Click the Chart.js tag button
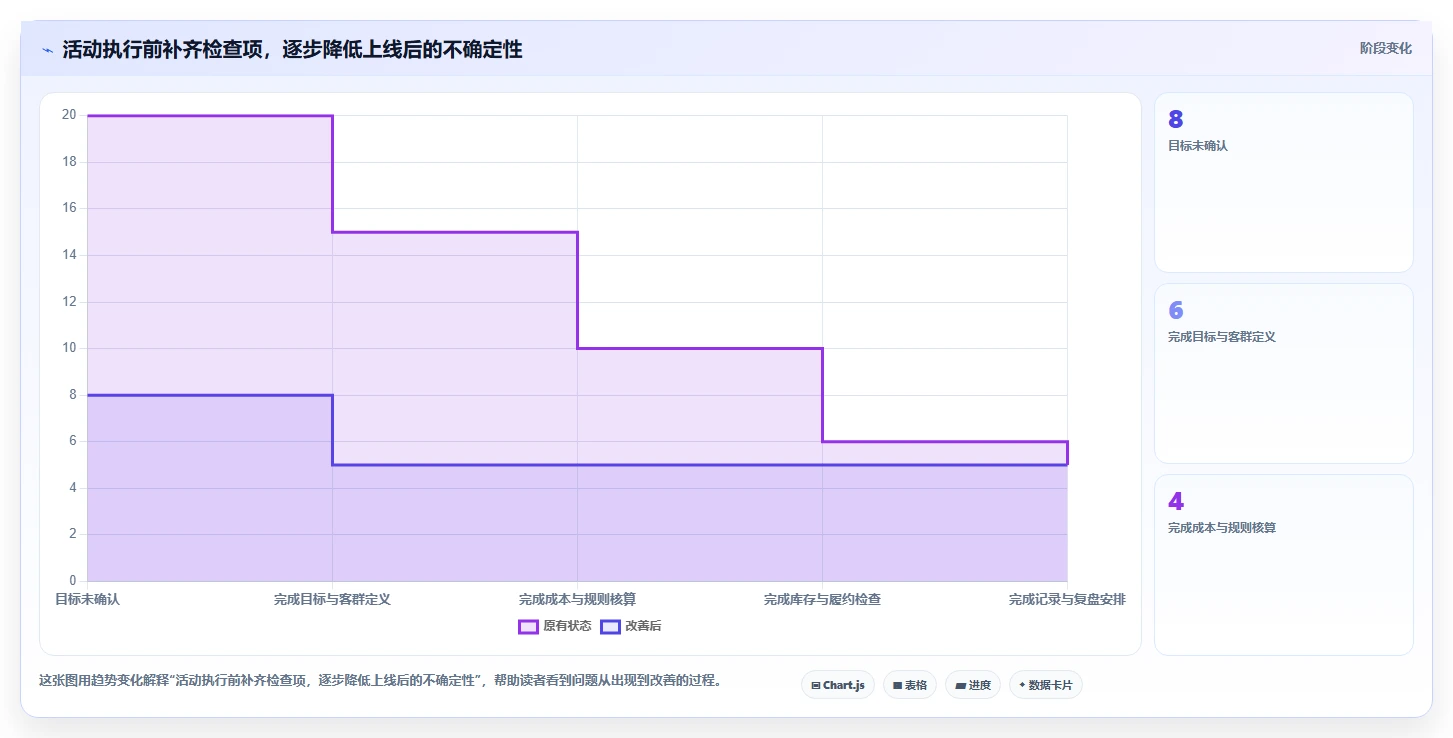This screenshot has height=738, width=1453. coord(838,685)
